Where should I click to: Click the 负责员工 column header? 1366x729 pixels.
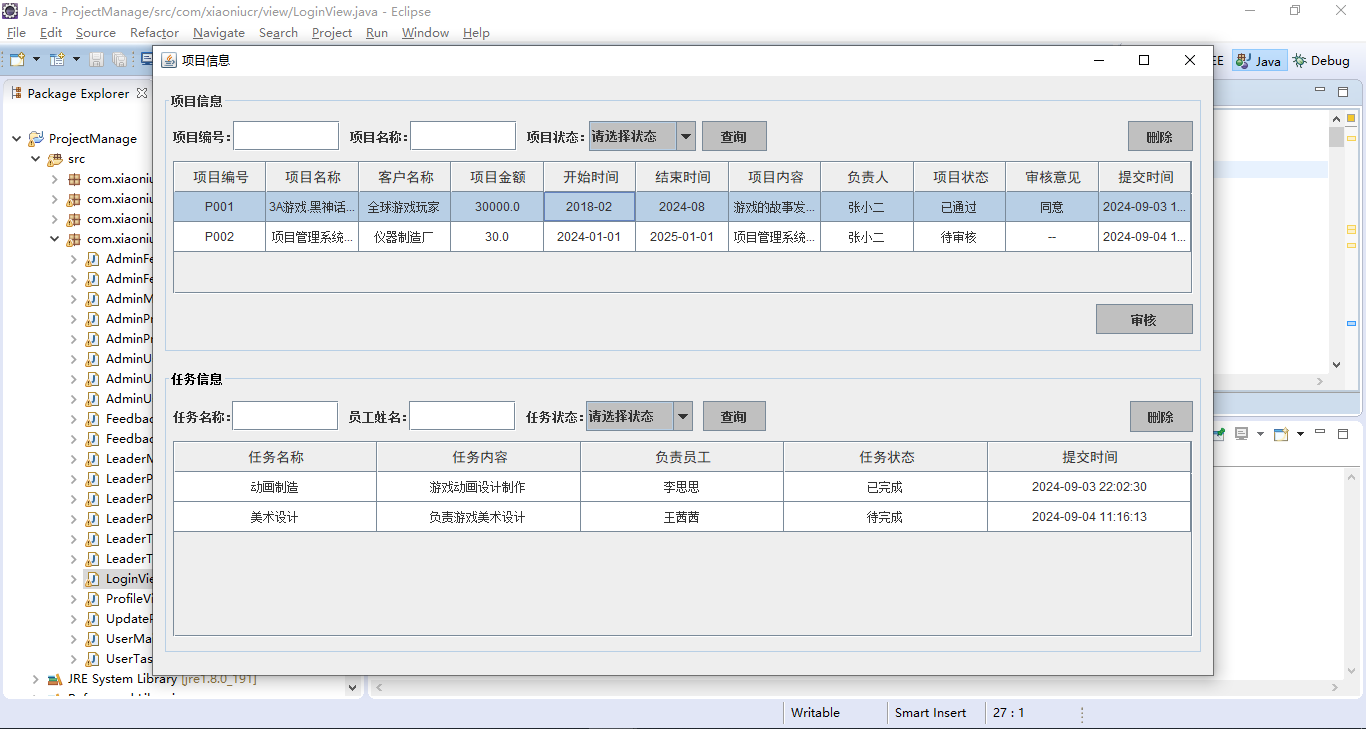click(x=682, y=457)
